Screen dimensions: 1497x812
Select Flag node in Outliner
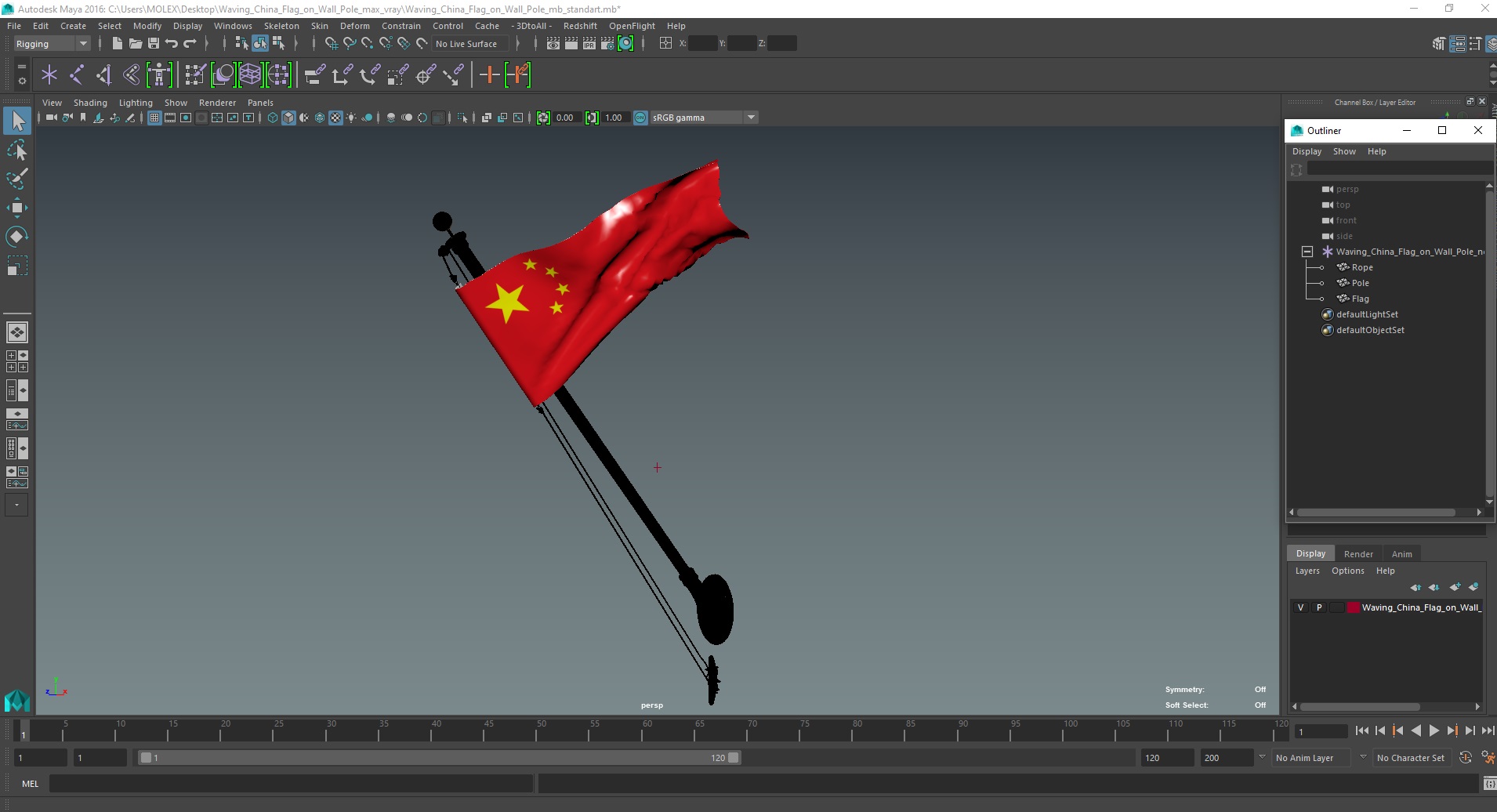pyautogui.click(x=1360, y=299)
